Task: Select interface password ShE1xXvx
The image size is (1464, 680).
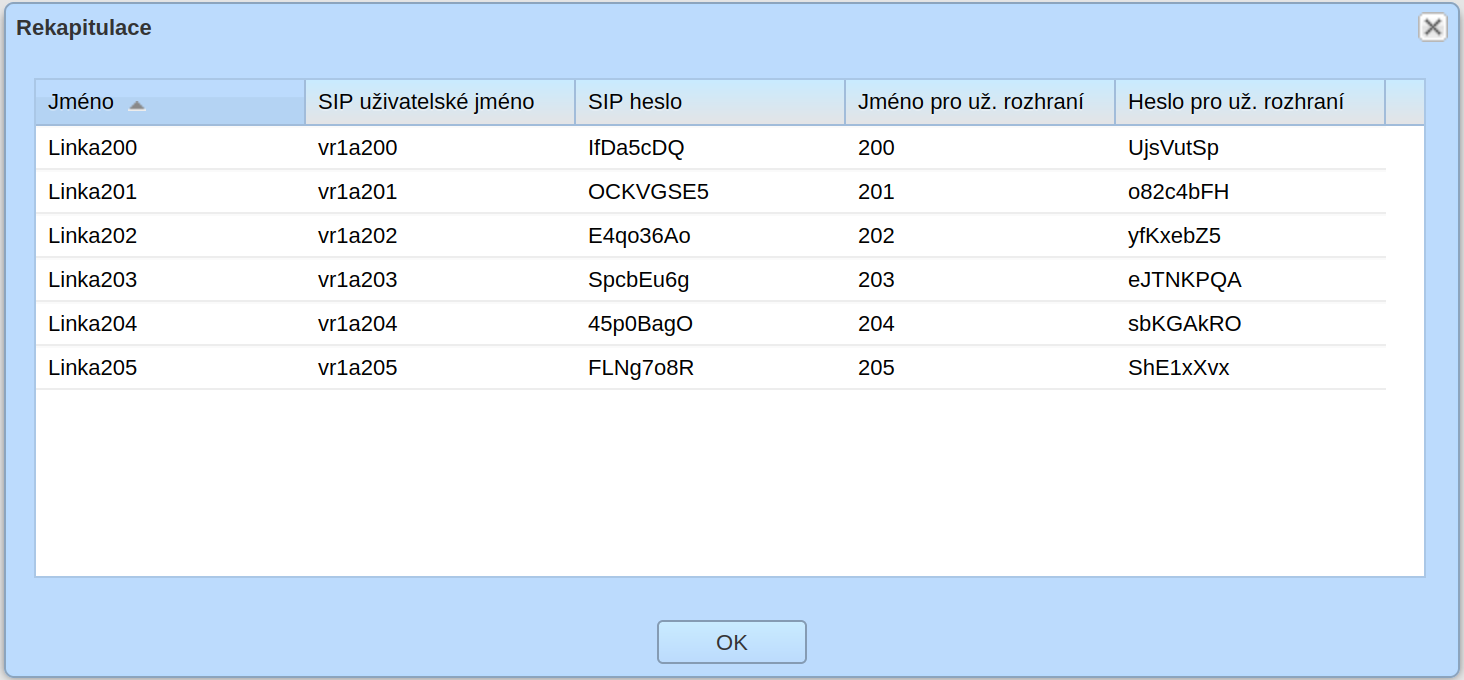Action: [1179, 368]
